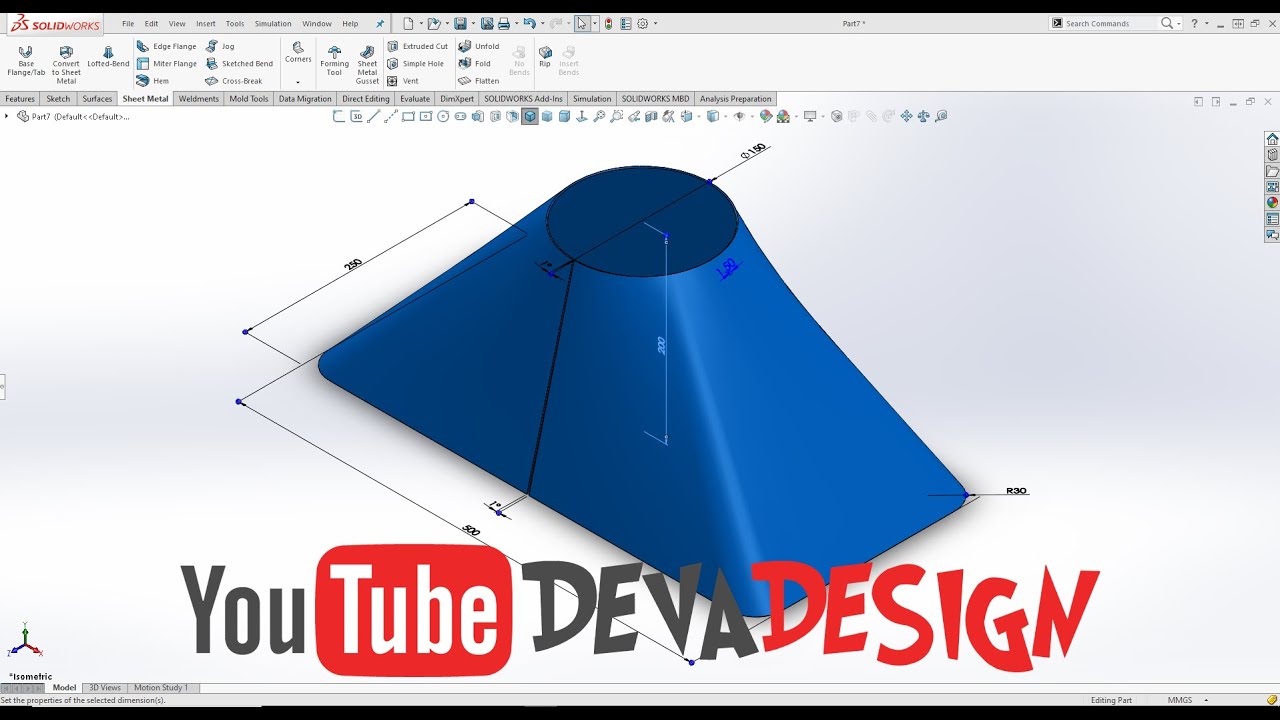Toggle Shaded With Edges display mode
The height and width of the screenshot is (720, 1280).
(530, 116)
